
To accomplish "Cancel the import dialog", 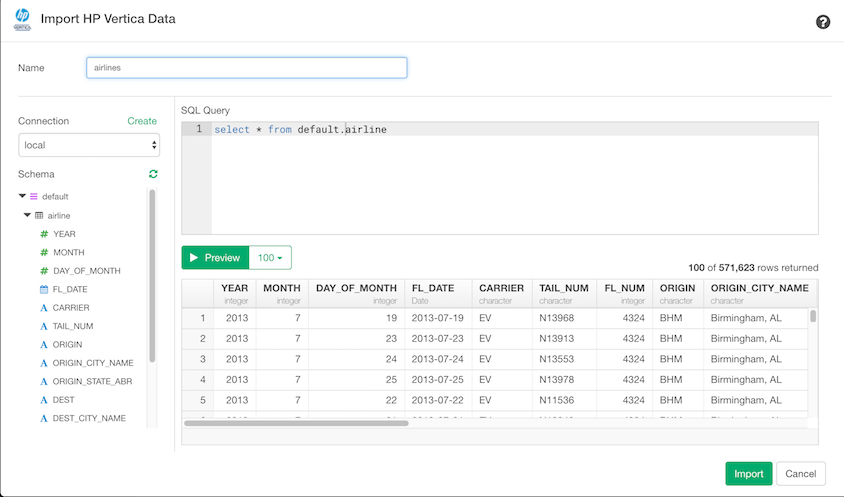I will coord(800,474).
